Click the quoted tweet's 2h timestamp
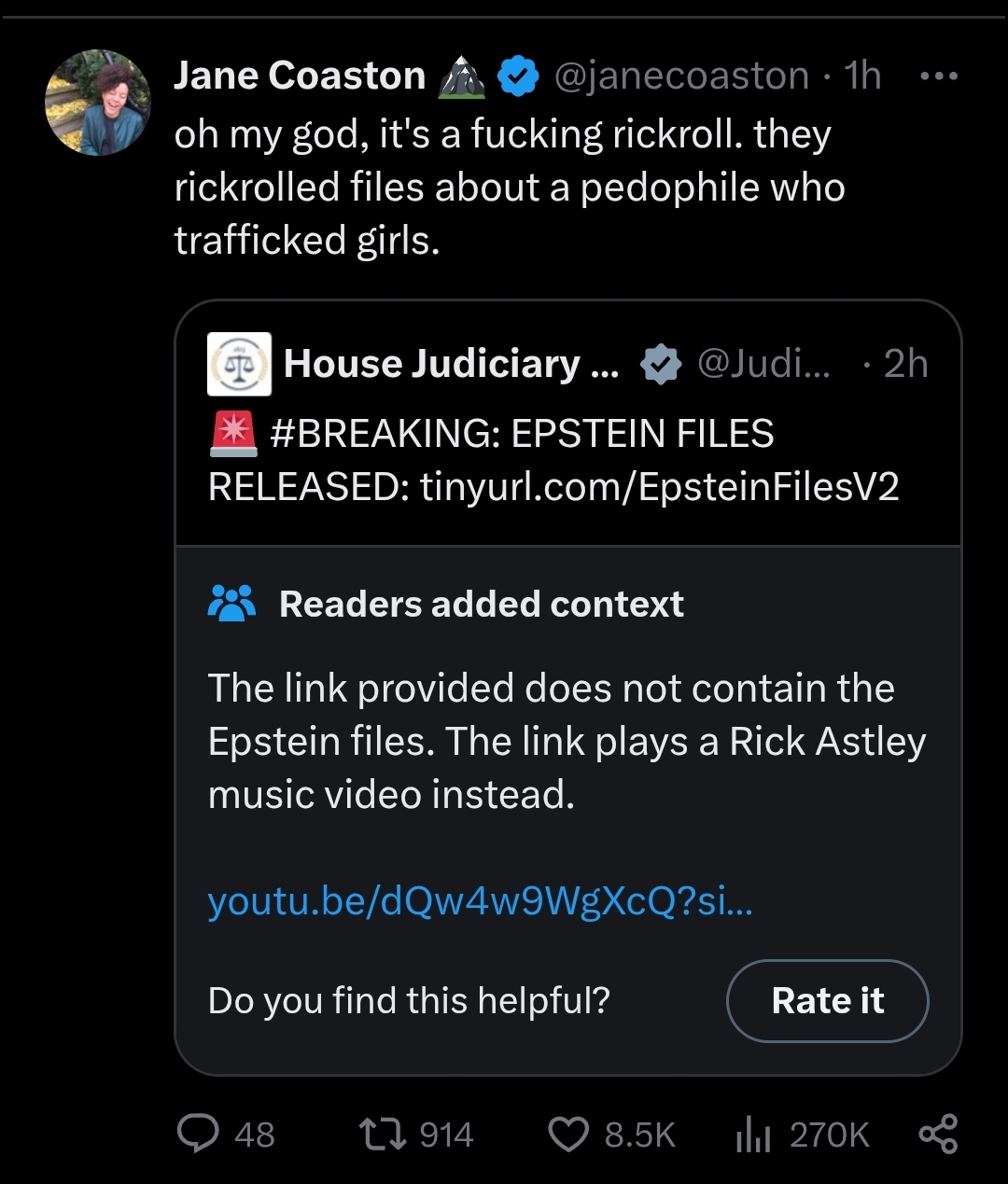The image size is (1008, 1184). coord(905,364)
